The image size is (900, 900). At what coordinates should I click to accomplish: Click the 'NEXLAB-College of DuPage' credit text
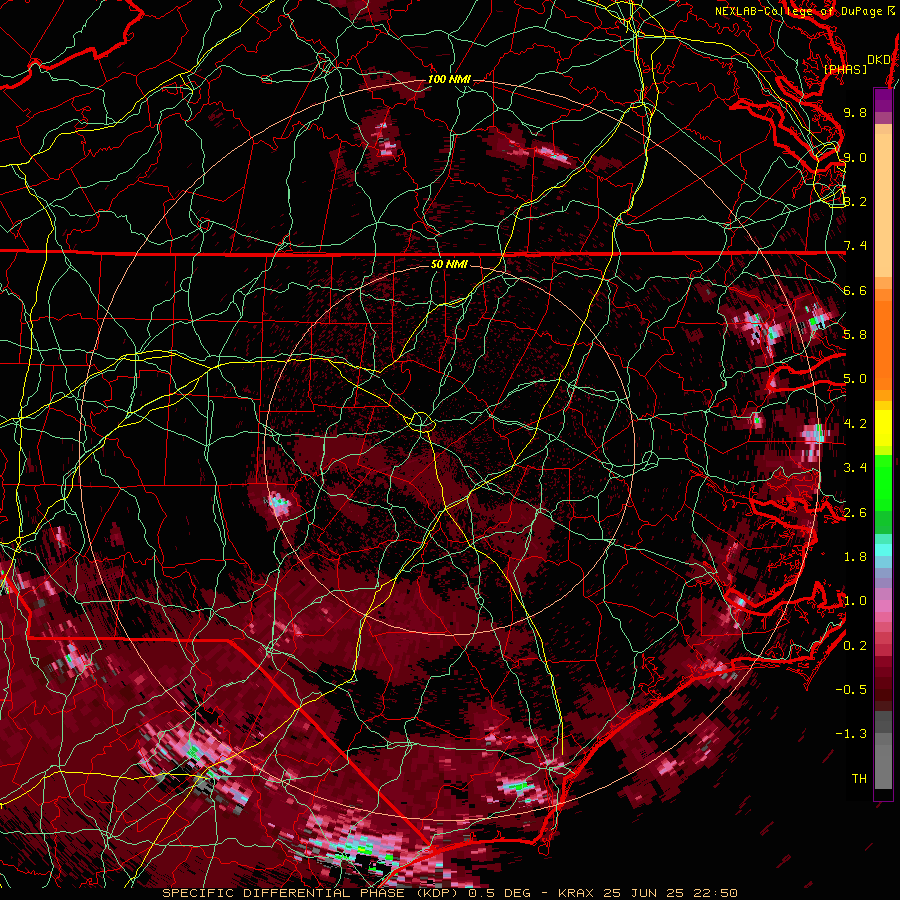pos(800,11)
